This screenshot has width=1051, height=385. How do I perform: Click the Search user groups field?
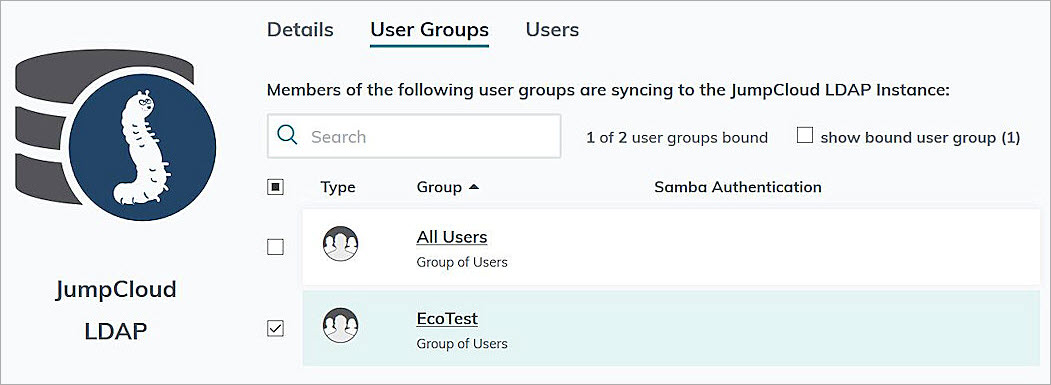pyautogui.click(x=414, y=136)
